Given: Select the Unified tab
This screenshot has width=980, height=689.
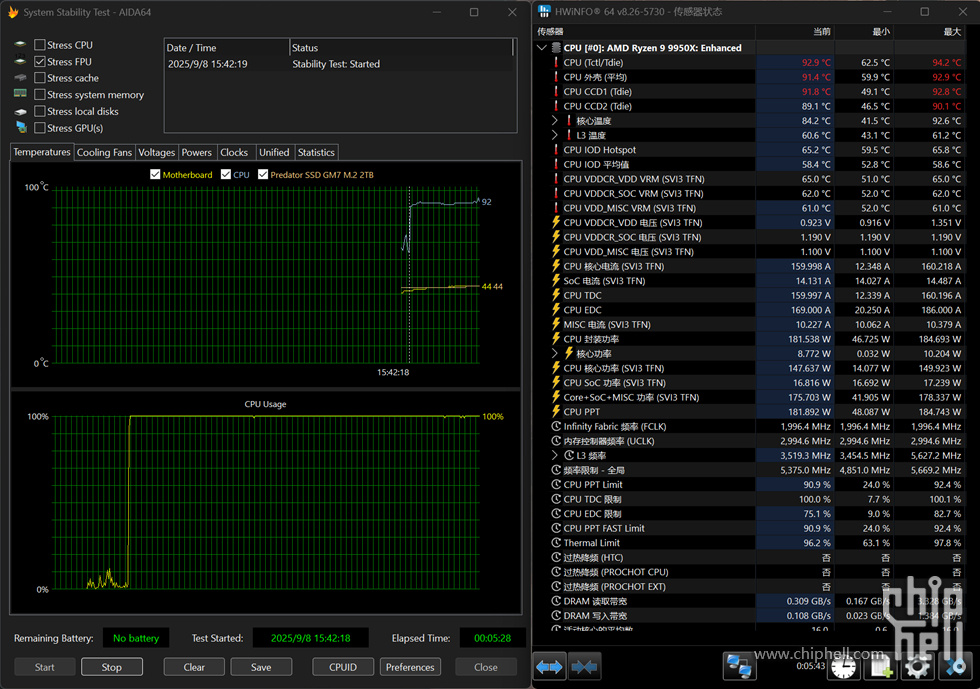Looking at the screenshot, I should [x=274, y=153].
